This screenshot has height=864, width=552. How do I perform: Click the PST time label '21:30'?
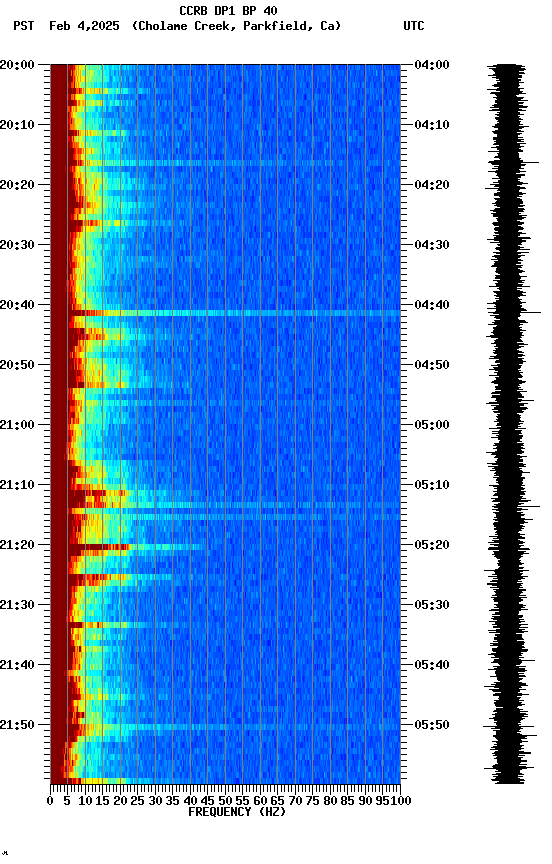(x=17, y=605)
